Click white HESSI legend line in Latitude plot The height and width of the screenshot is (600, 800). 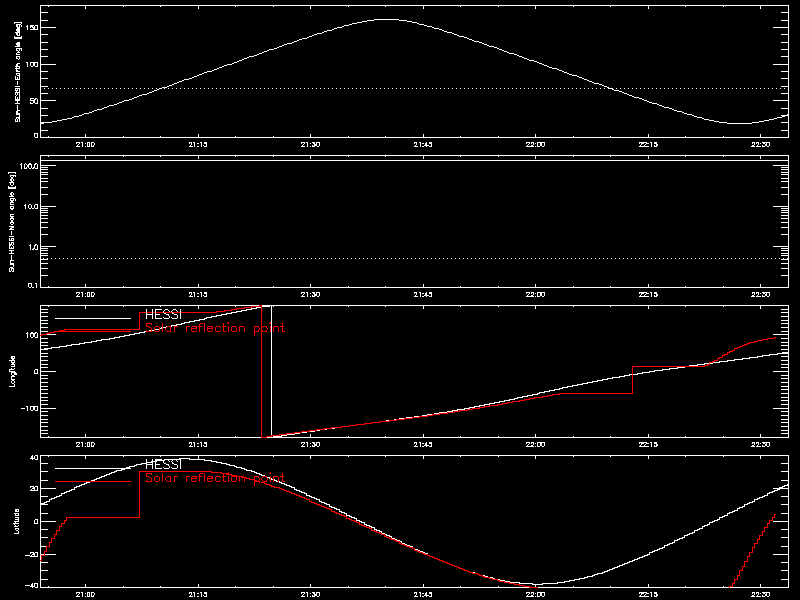click(x=93, y=468)
